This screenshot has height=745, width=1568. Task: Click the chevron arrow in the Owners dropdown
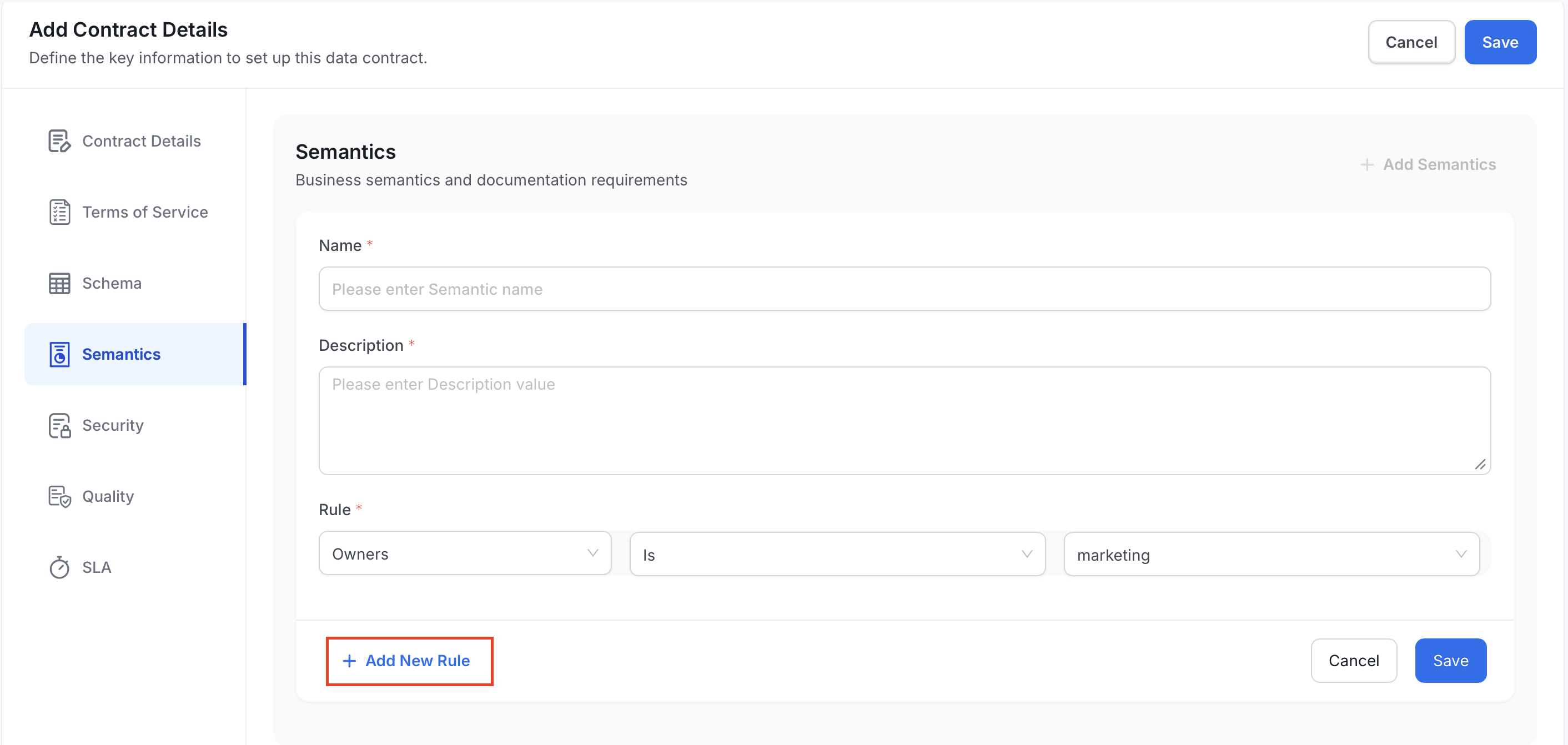[592, 553]
